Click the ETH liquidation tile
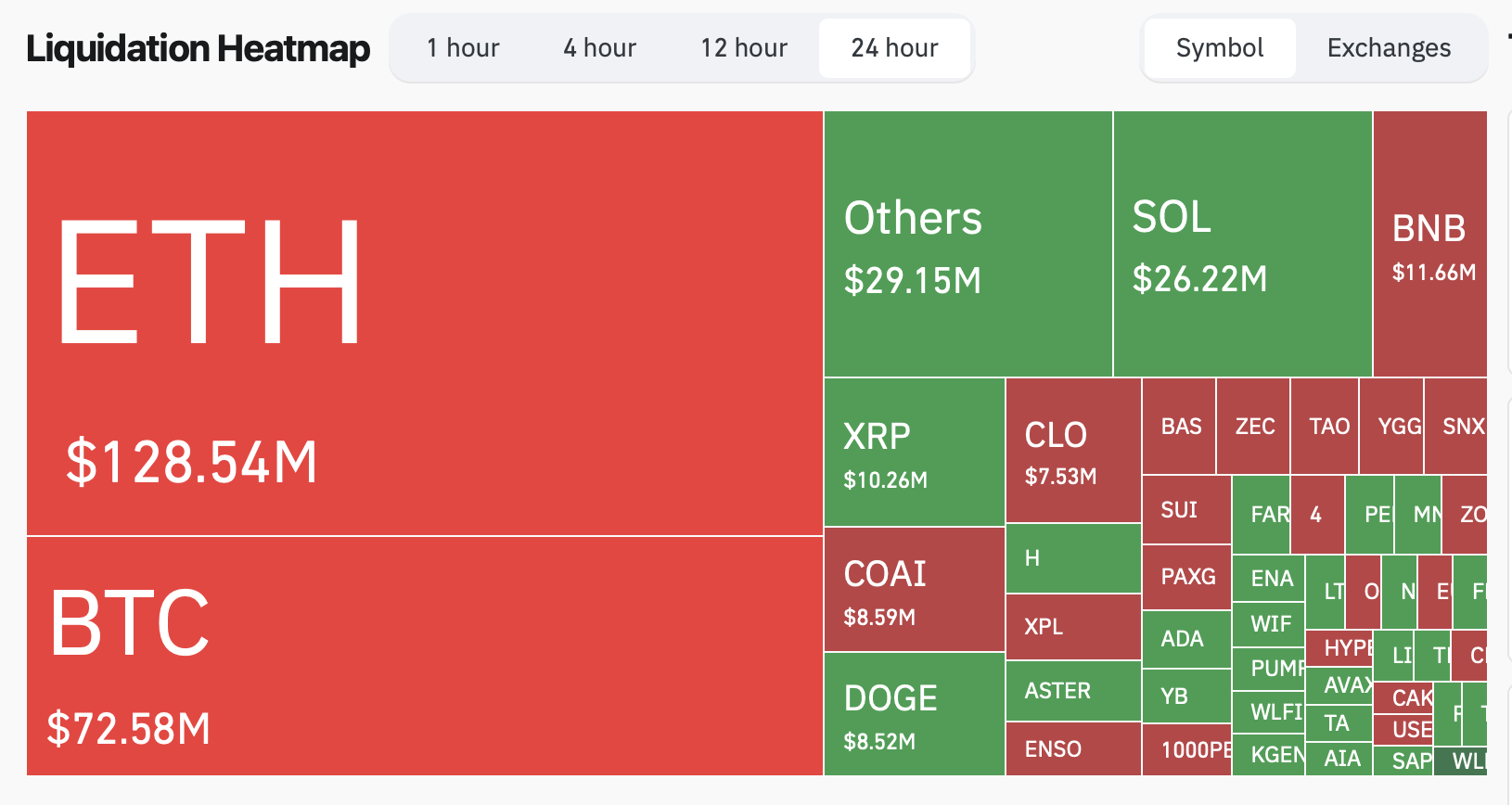The image size is (1512, 805). point(424,323)
